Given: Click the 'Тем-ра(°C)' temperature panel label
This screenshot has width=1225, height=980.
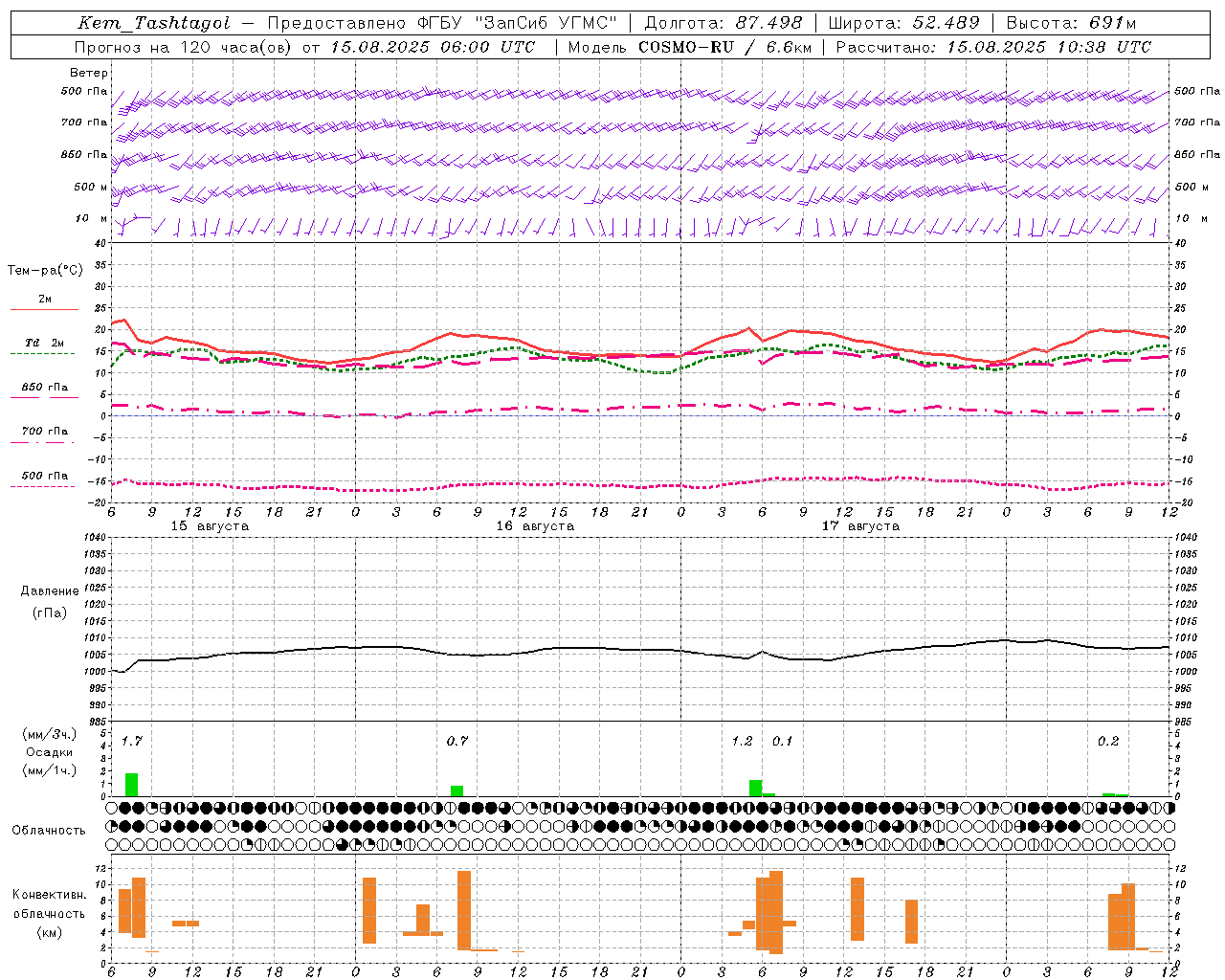Looking at the screenshot, I should pyautogui.click(x=45, y=271).
